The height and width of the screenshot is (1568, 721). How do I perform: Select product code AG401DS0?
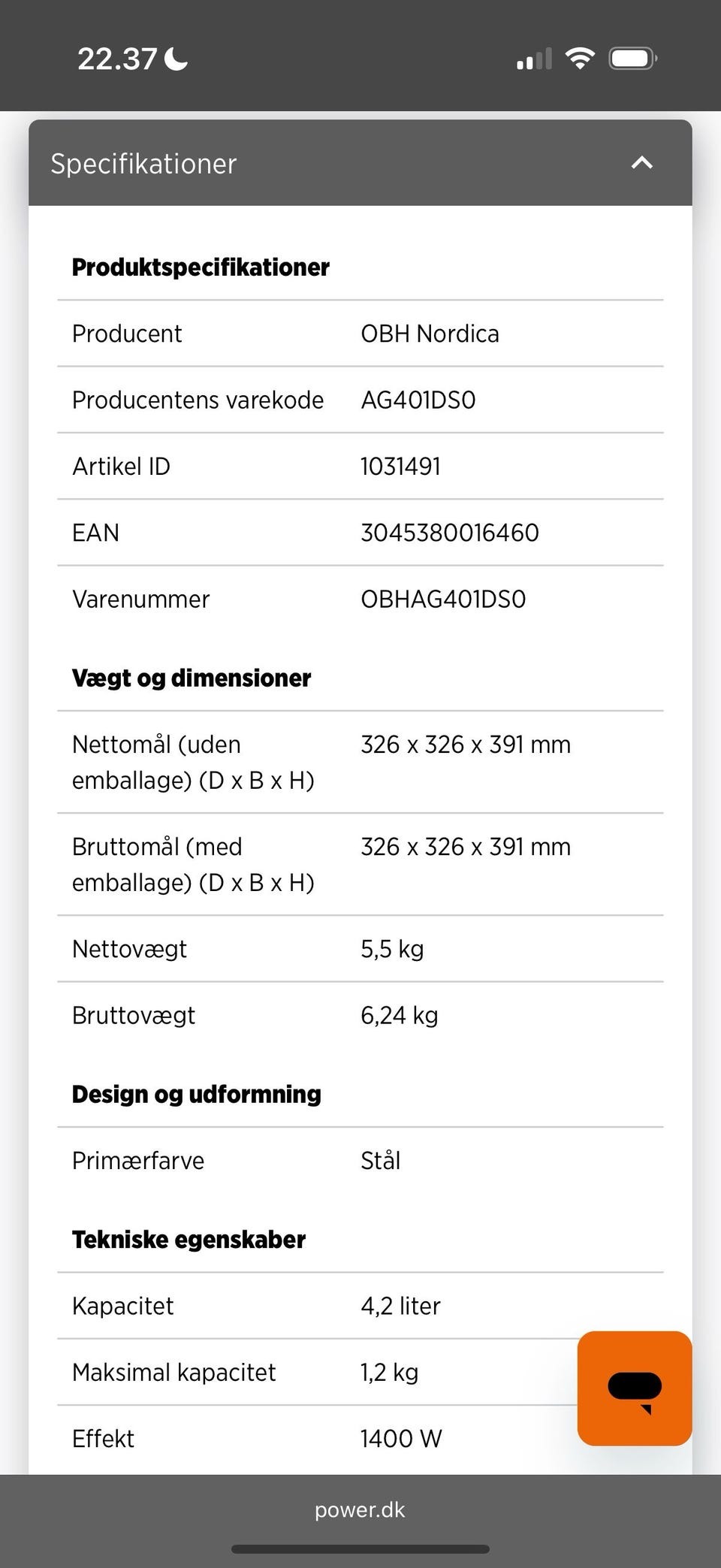[x=418, y=400]
